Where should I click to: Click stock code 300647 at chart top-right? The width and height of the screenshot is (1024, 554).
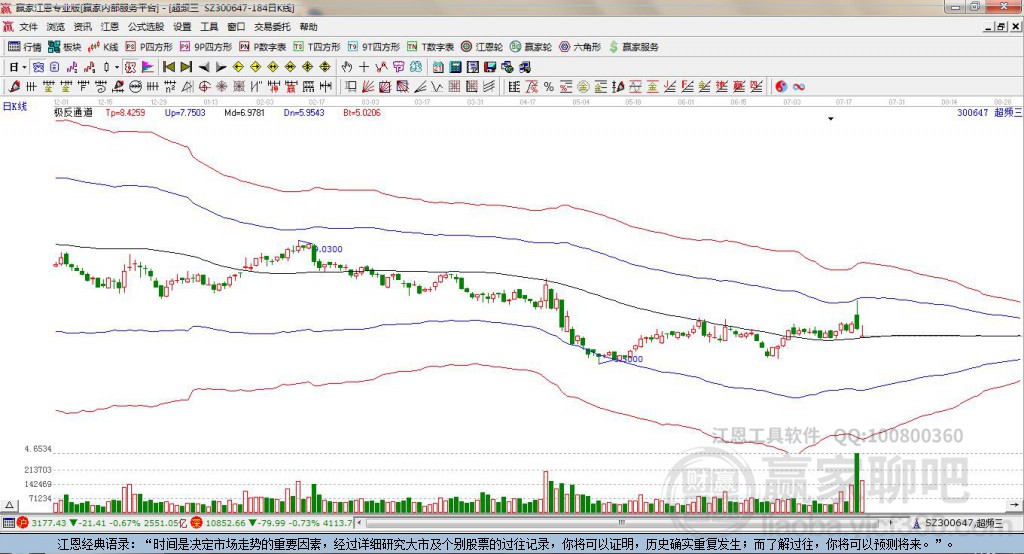[x=972, y=112]
